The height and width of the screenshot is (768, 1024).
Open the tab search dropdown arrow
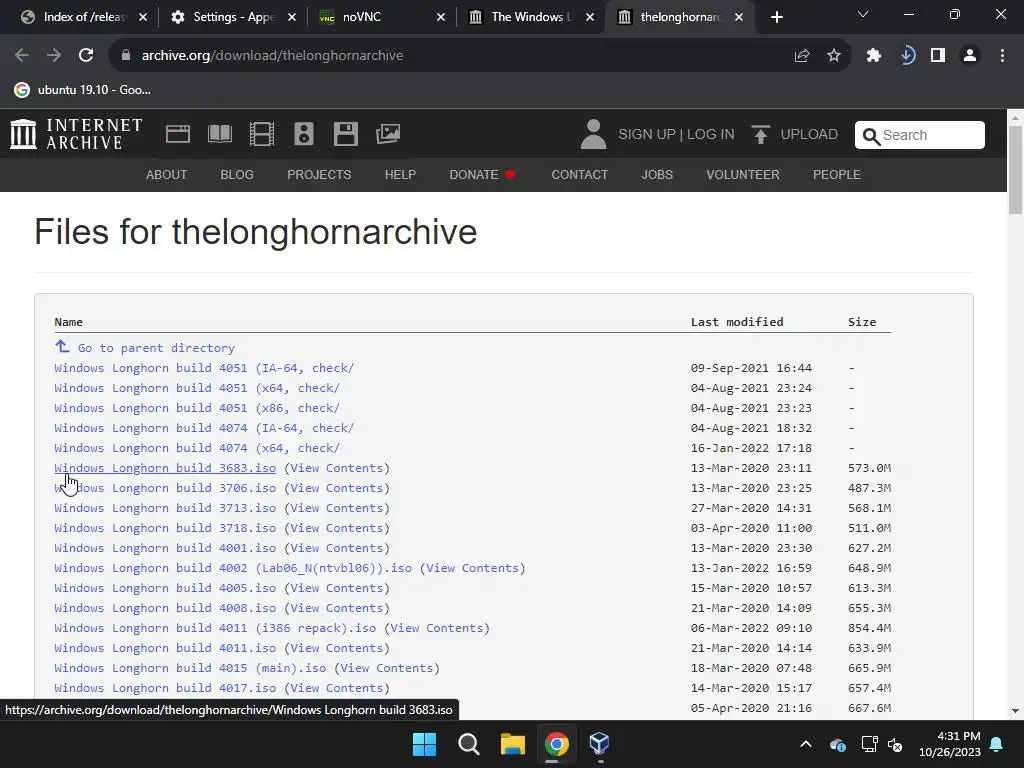pos(863,14)
